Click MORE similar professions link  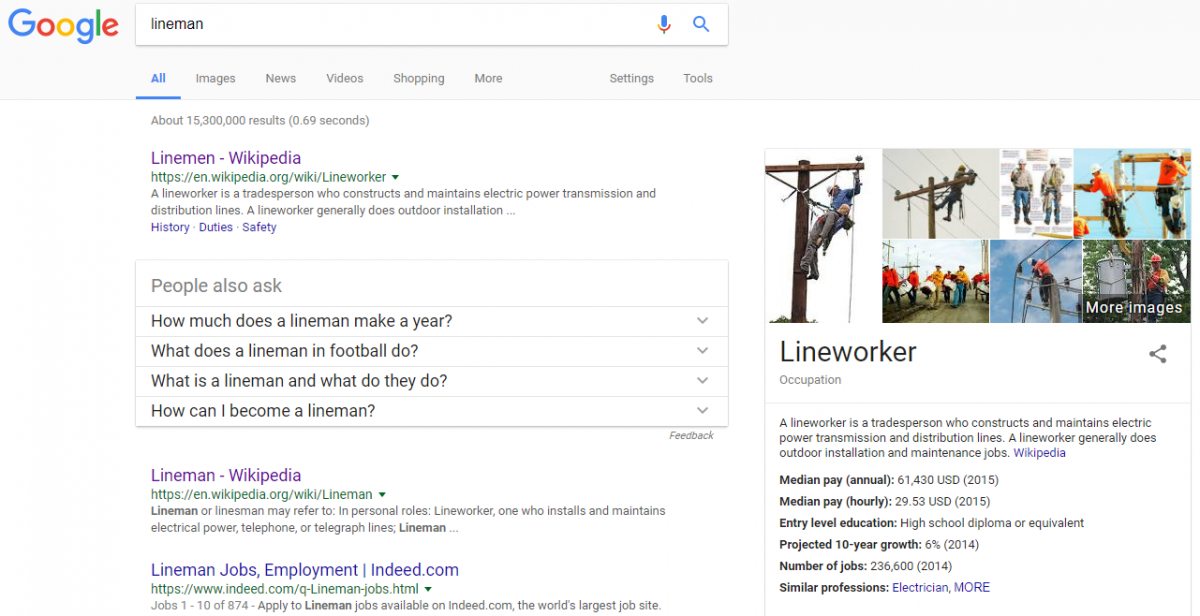tap(972, 588)
